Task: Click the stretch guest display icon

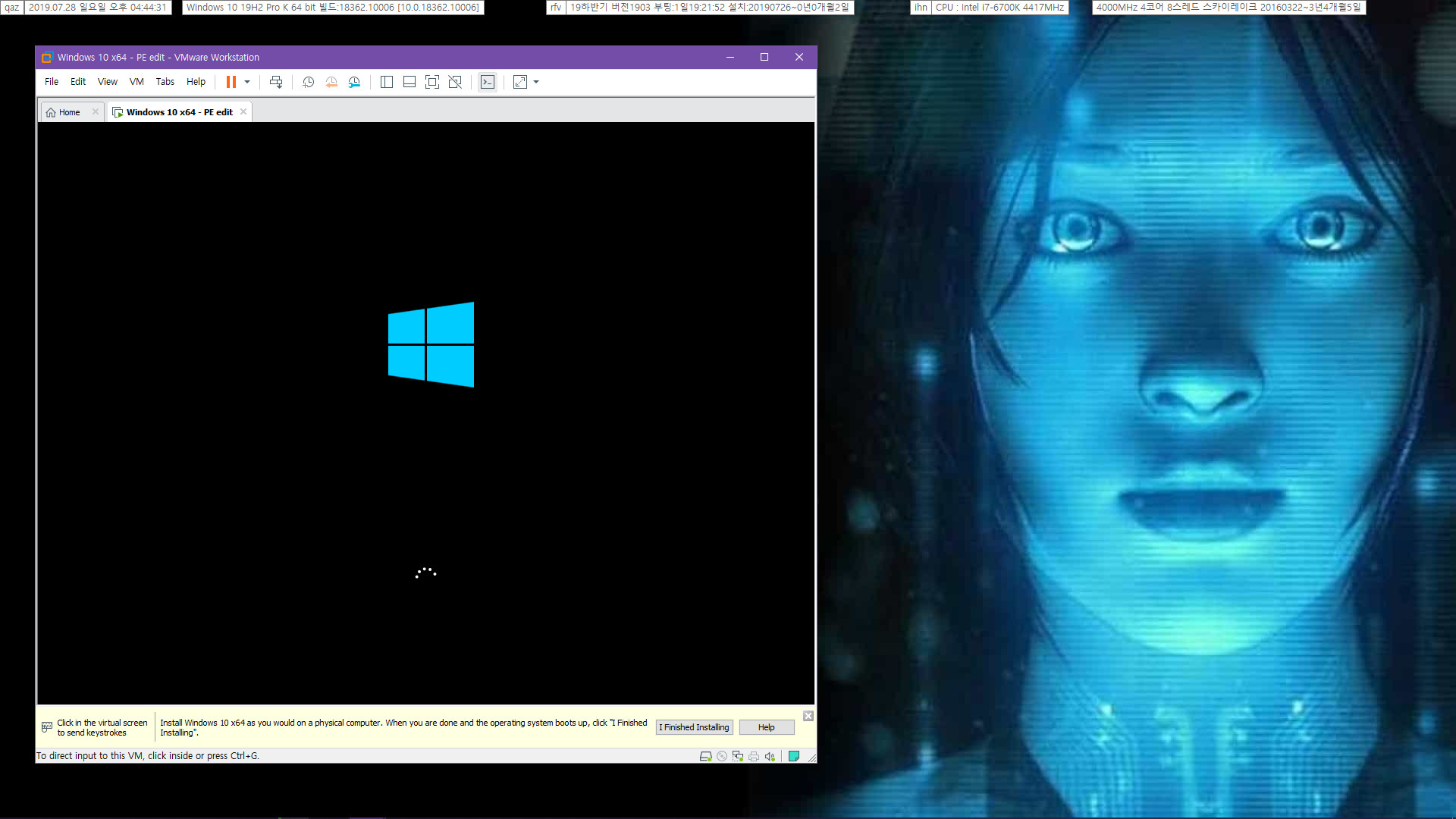Action: (x=520, y=82)
